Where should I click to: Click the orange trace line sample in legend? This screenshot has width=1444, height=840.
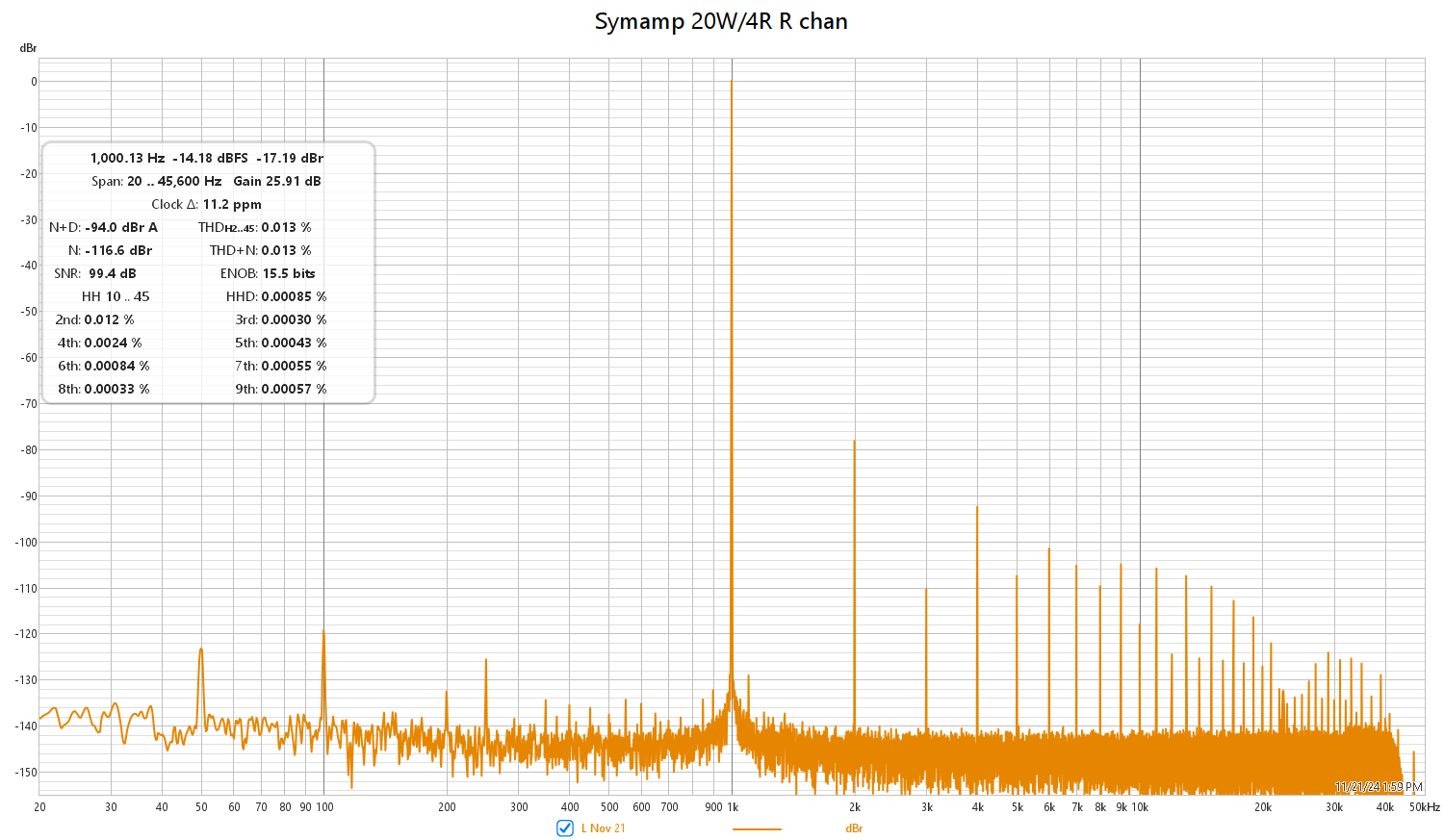tap(757, 828)
